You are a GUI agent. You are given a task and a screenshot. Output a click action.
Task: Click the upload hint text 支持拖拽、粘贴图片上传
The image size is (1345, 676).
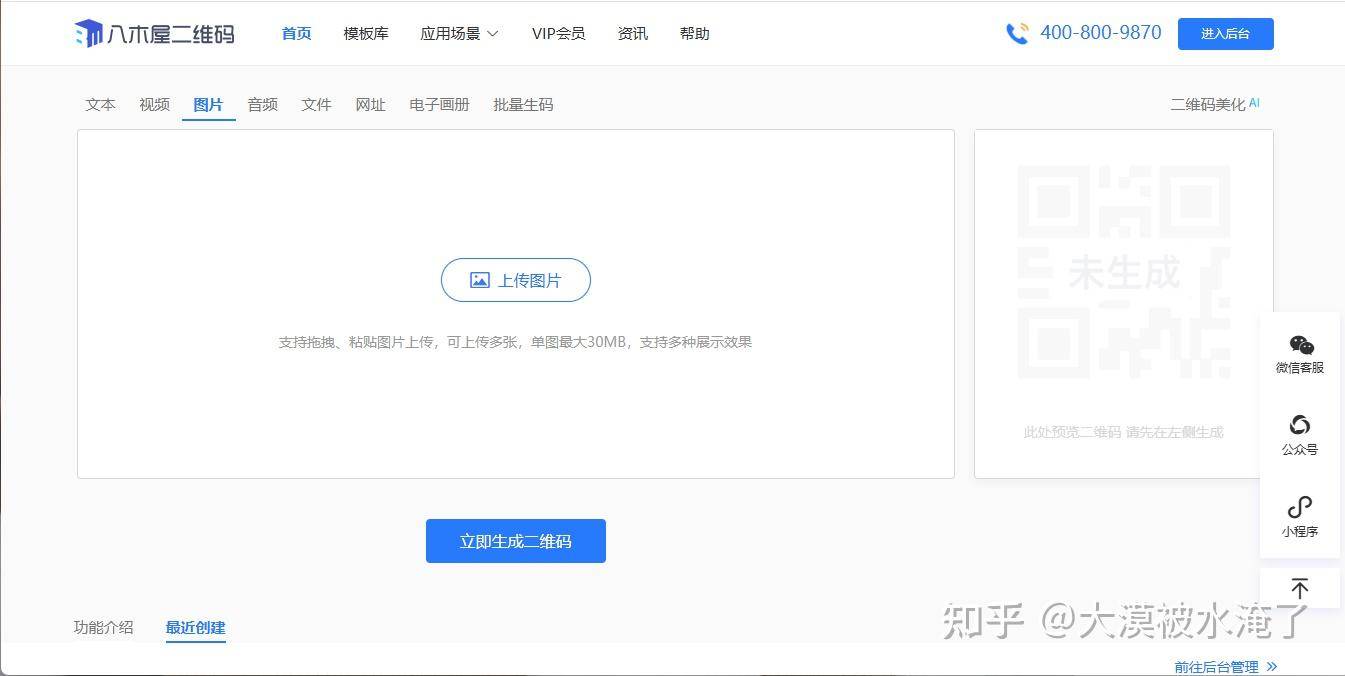(x=515, y=342)
